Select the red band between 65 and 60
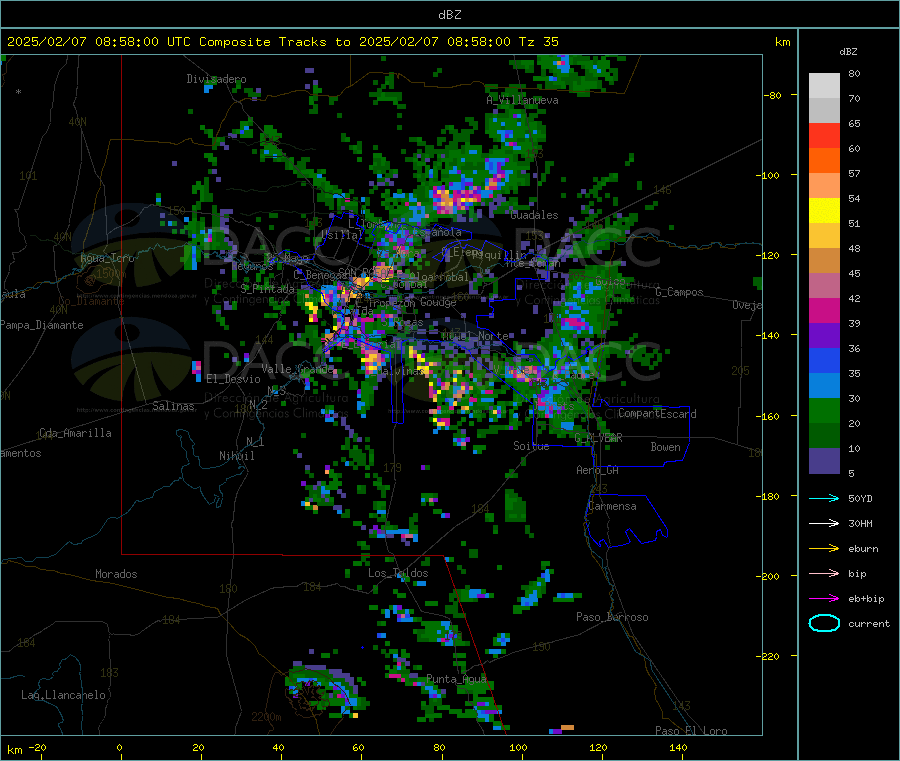 [824, 136]
